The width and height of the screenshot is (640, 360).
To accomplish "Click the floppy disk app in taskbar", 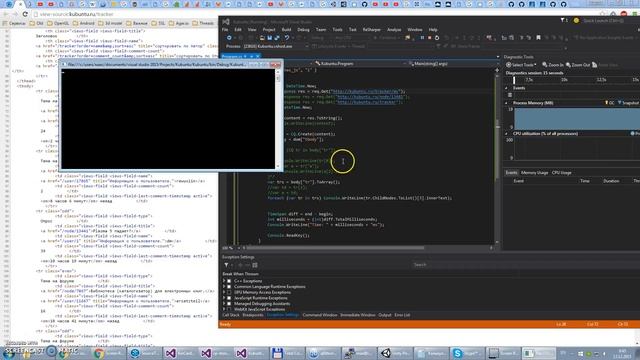I will (286, 353).
